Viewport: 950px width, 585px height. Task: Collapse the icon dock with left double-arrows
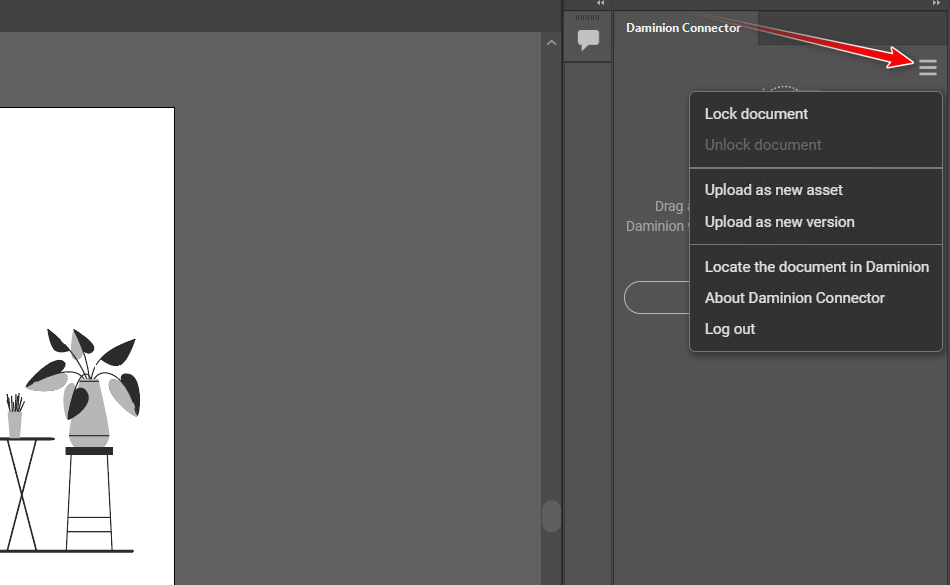click(601, 4)
